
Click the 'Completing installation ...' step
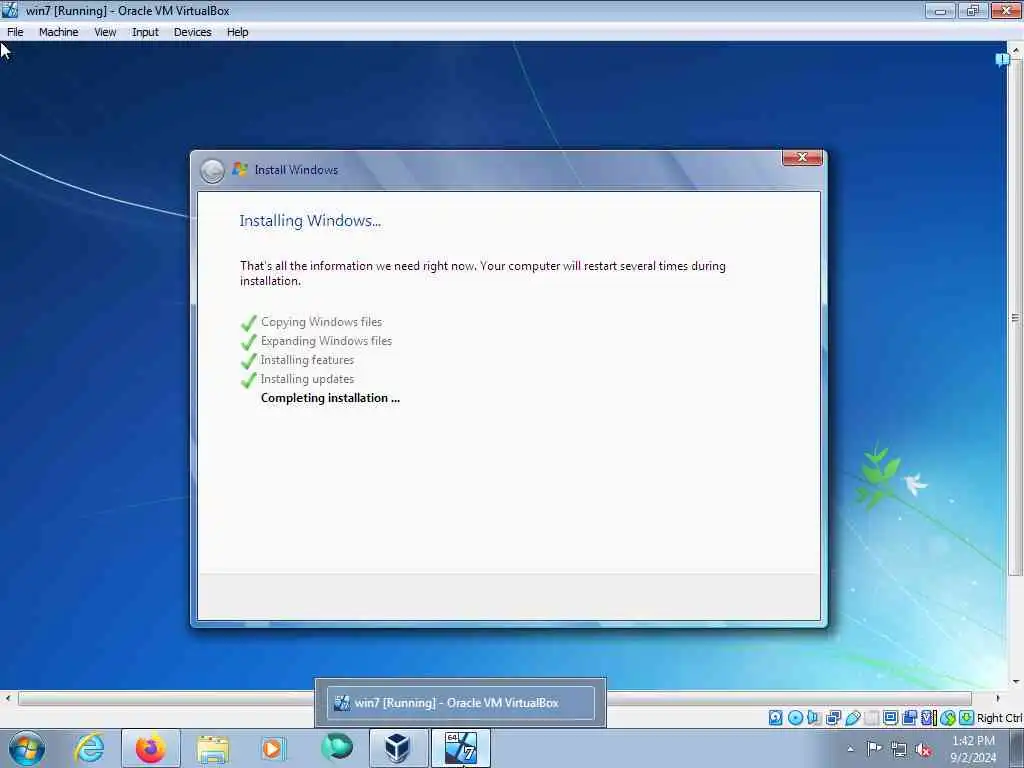pos(330,398)
